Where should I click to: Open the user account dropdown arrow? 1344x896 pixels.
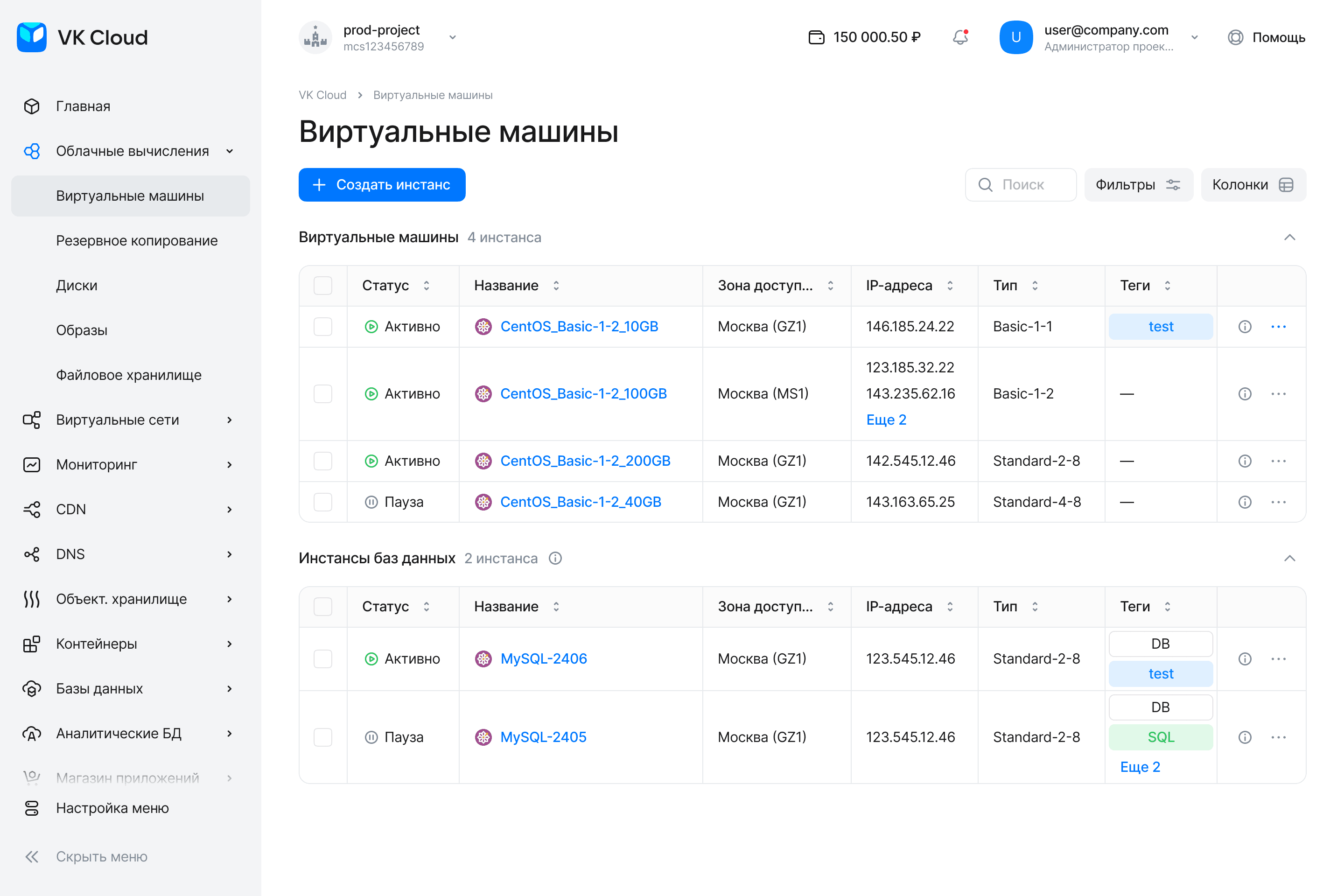(x=1194, y=37)
